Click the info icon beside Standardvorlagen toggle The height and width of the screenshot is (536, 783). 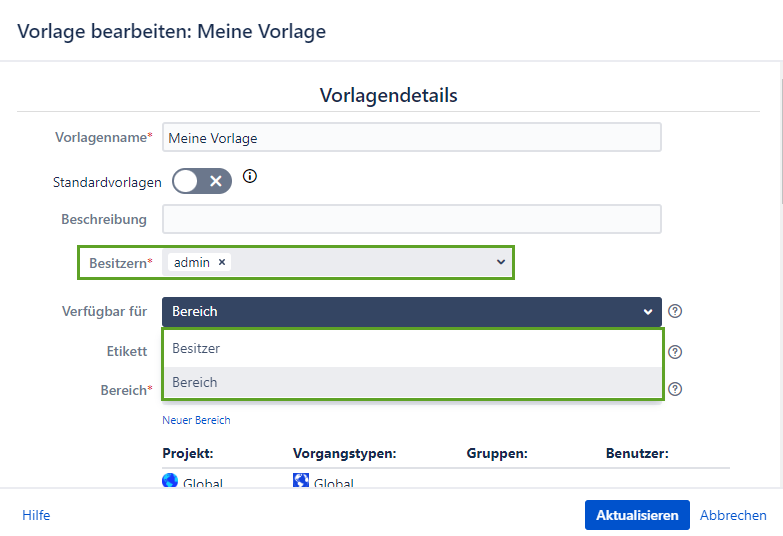[x=250, y=177]
